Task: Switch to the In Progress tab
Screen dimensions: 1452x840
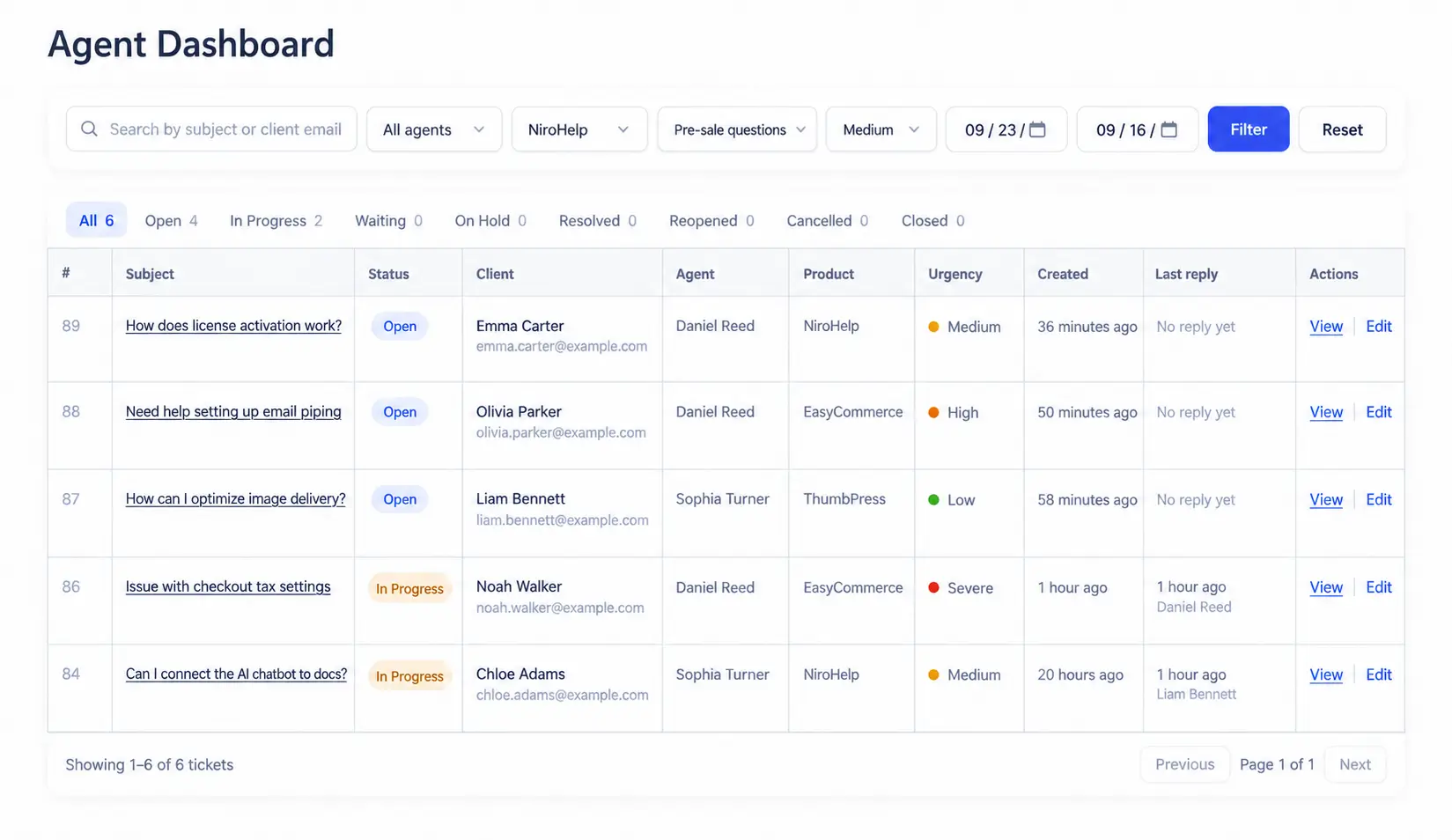Action: point(276,221)
